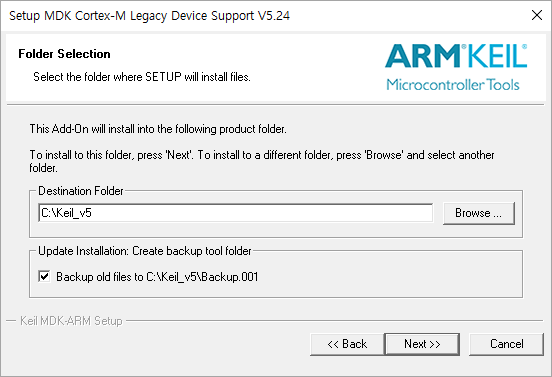Image resolution: width=552 pixels, height=377 pixels.
Task: Go back with the << Back button
Action: click(347, 344)
